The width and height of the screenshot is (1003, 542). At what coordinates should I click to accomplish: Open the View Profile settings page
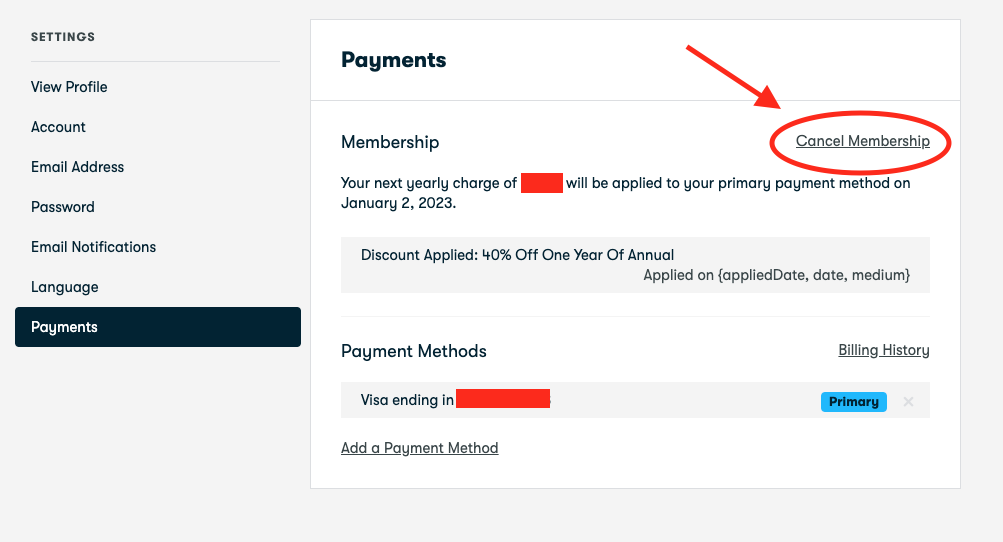click(69, 87)
